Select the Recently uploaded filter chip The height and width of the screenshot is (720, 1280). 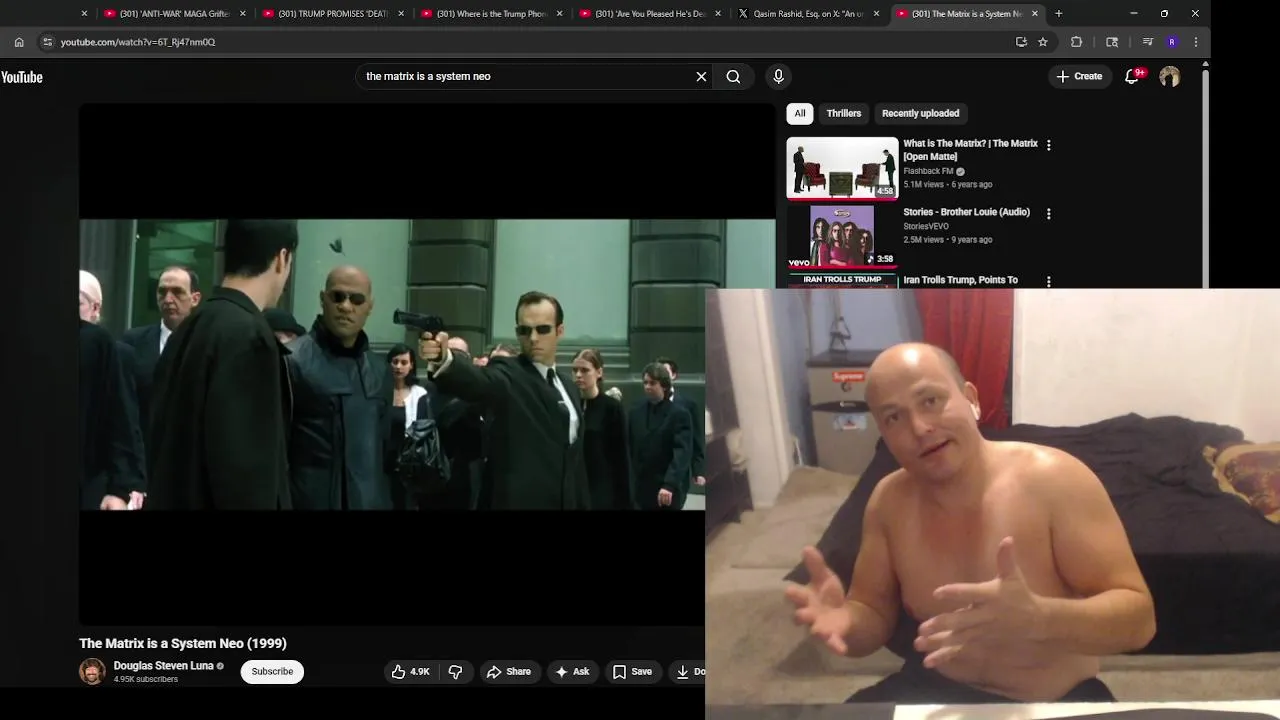920,113
